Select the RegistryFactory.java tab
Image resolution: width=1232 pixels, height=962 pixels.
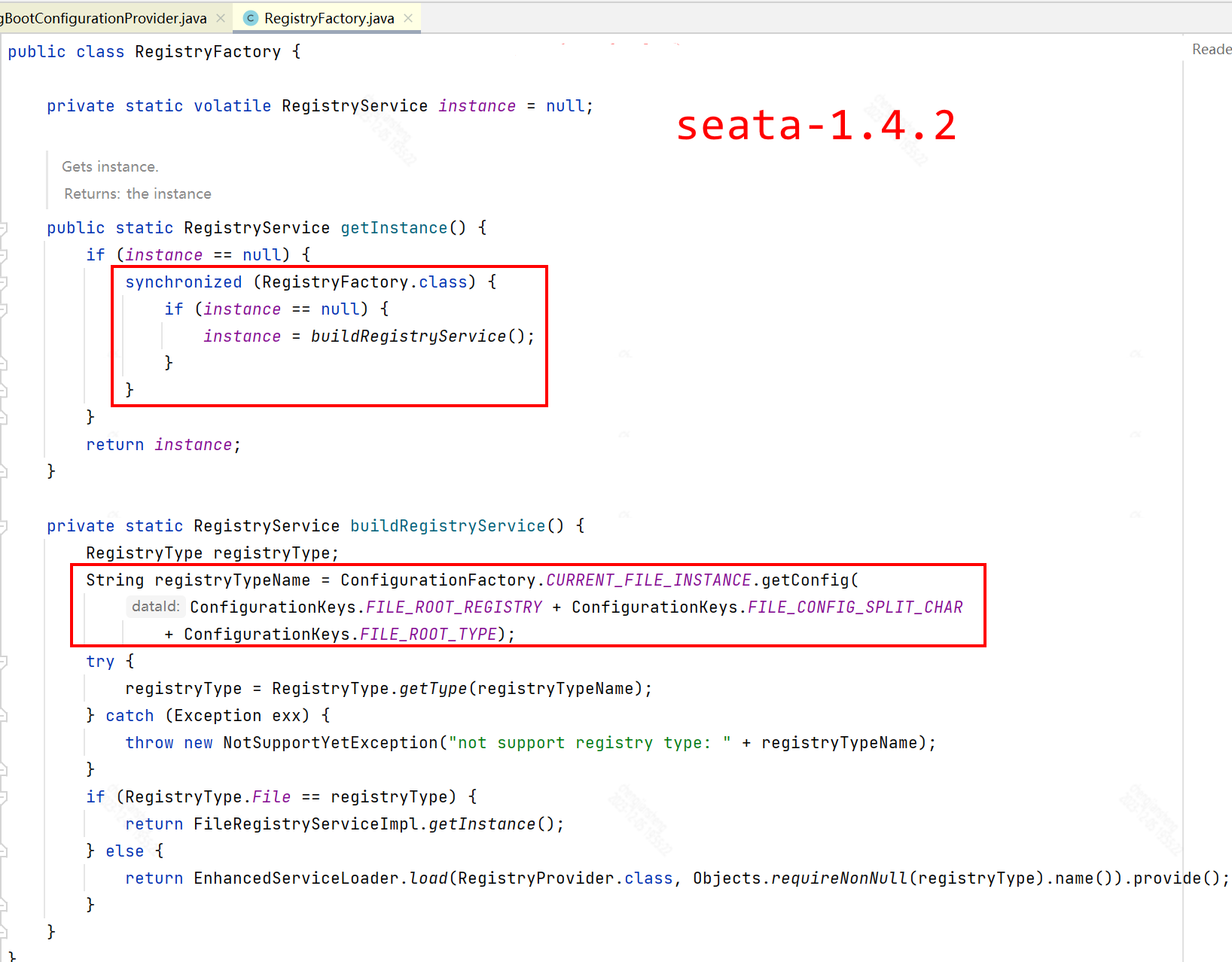tap(329, 18)
